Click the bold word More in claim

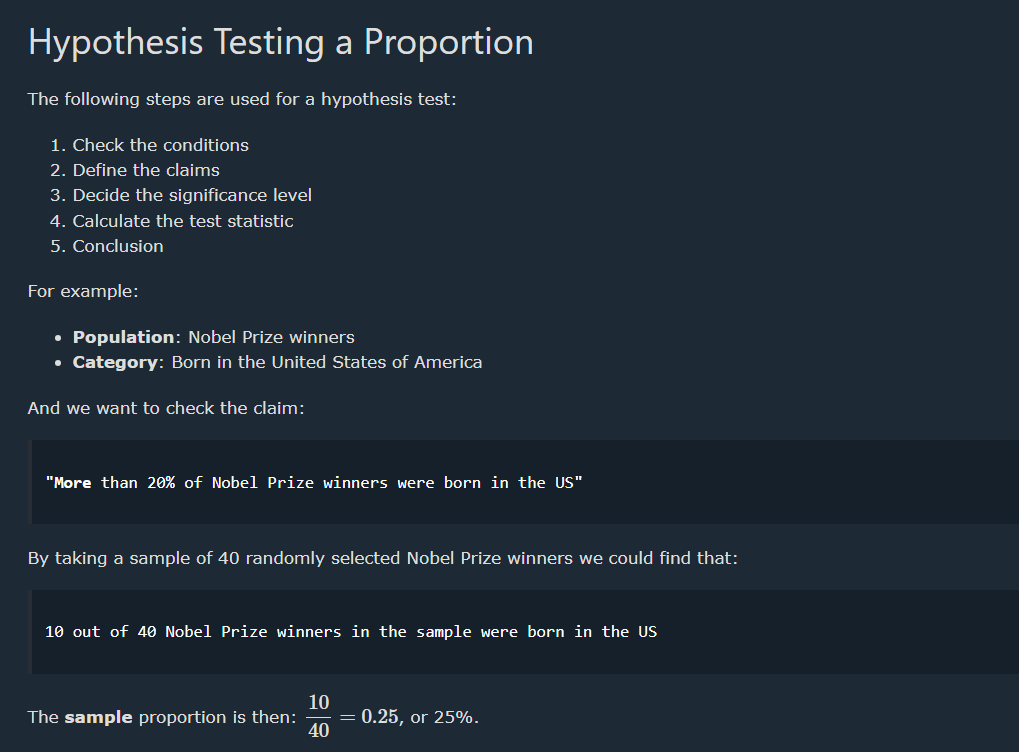coord(72,482)
